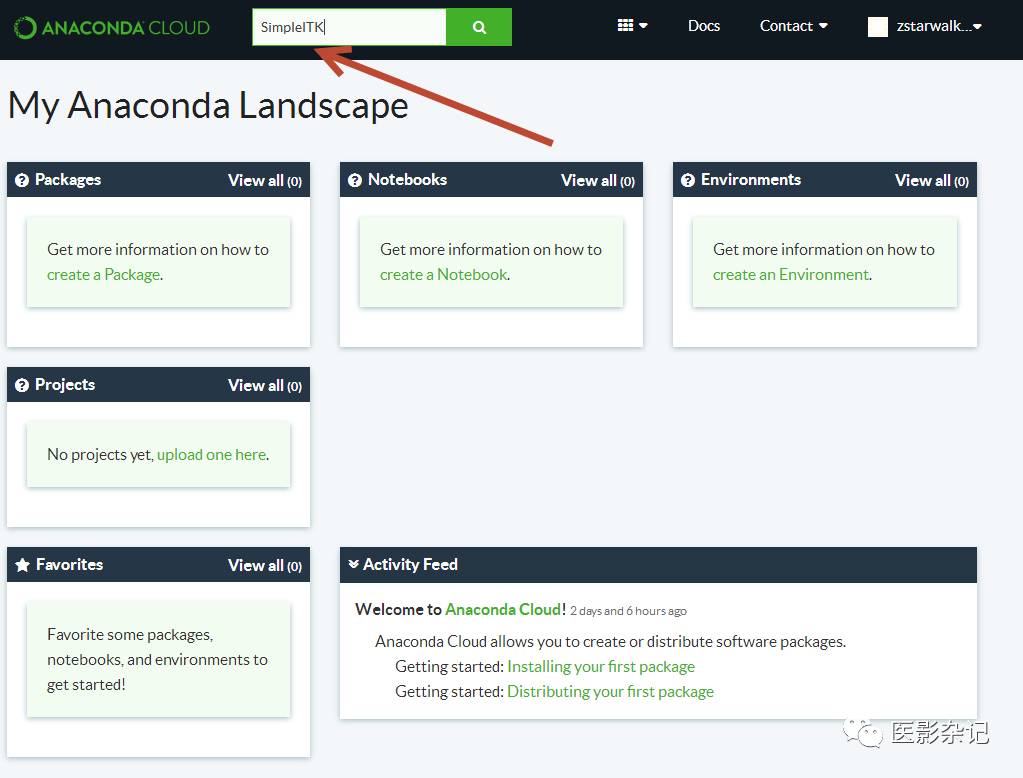Click the Anaconda Cloud logo

tap(112, 27)
